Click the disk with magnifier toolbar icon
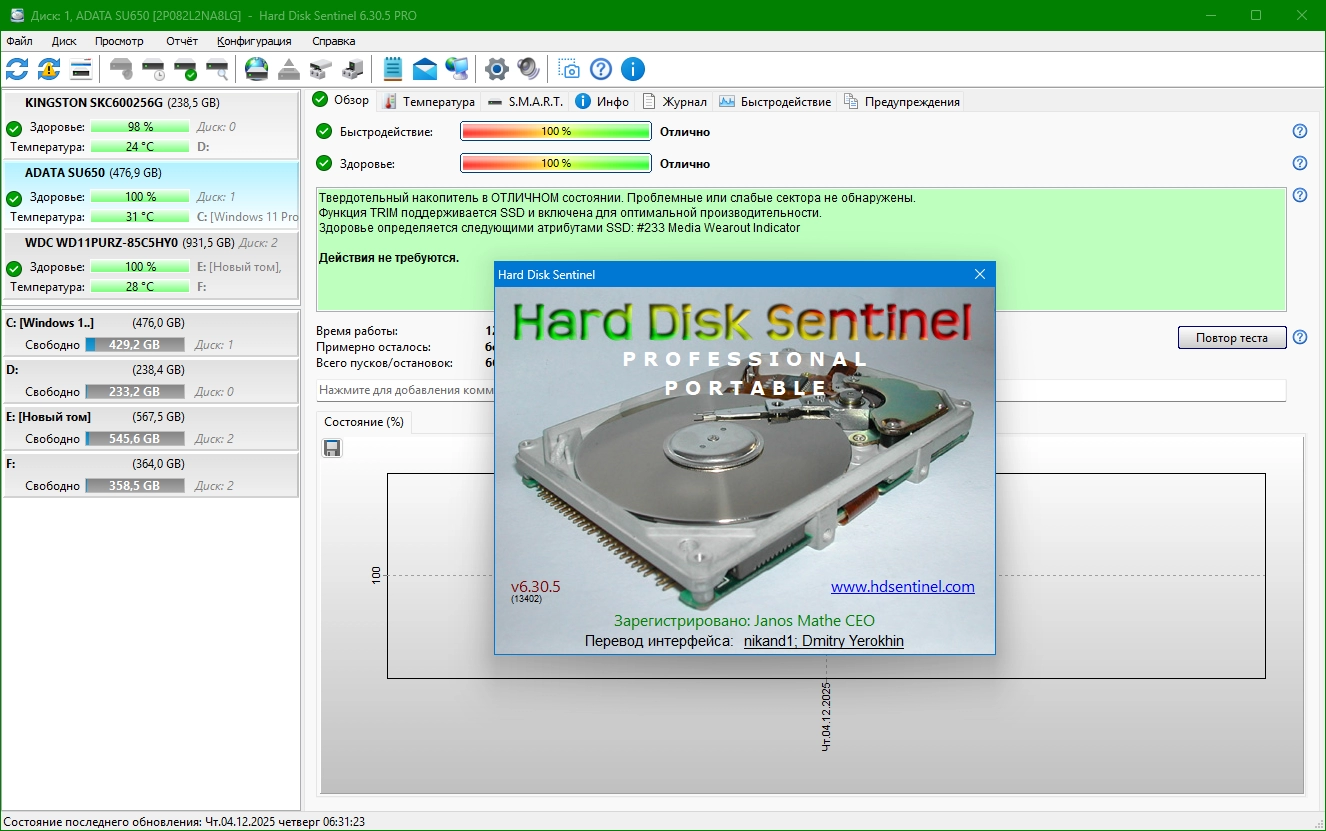Image resolution: width=1326 pixels, height=831 pixels. coord(217,69)
